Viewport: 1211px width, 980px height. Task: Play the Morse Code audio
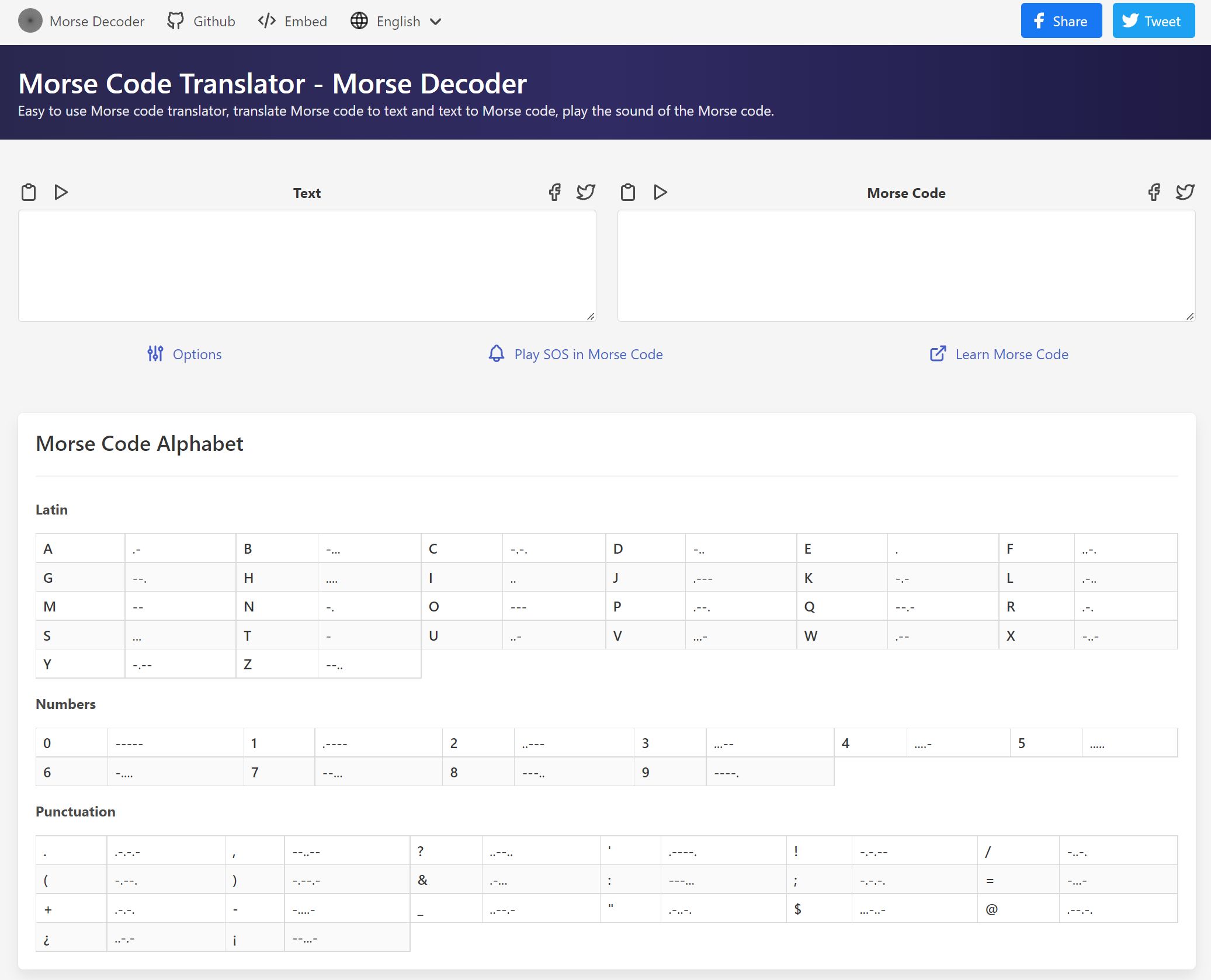click(660, 192)
